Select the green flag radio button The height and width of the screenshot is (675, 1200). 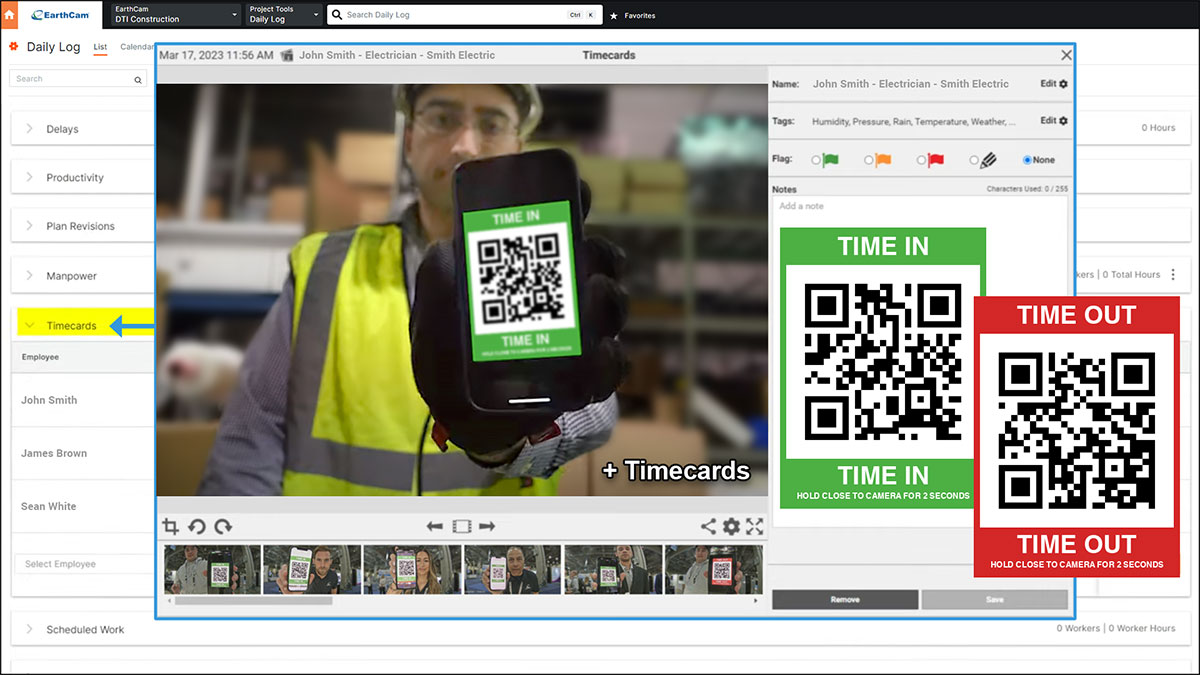coord(816,160)
